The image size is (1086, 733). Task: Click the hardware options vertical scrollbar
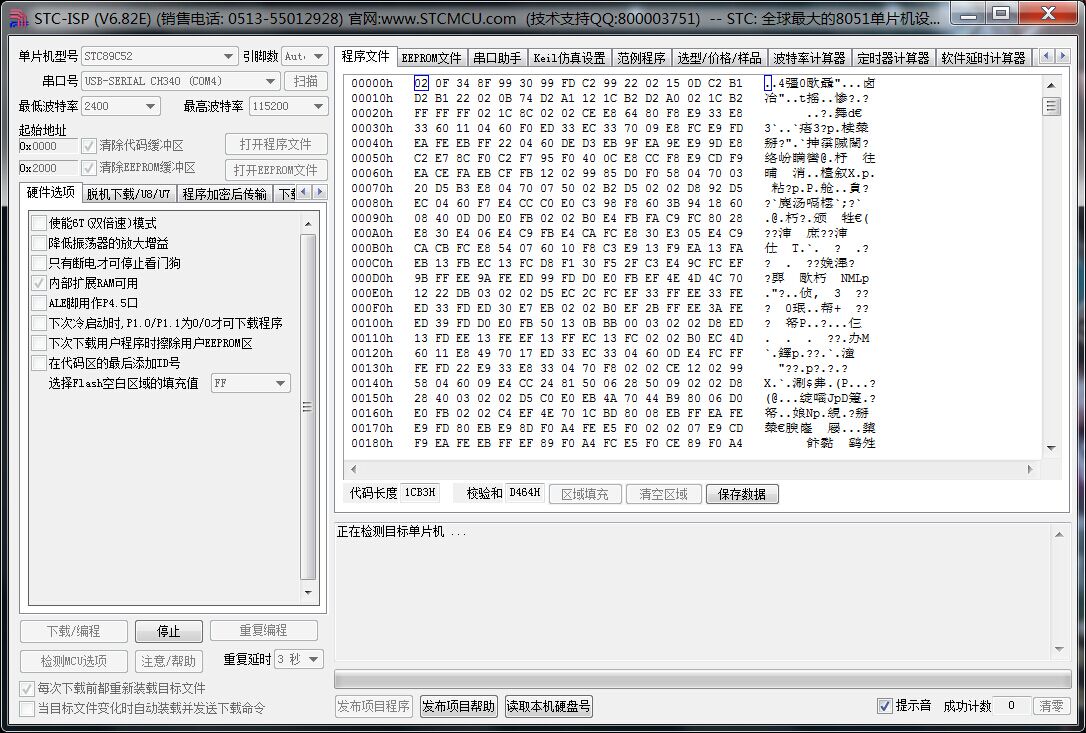(308, 400)
